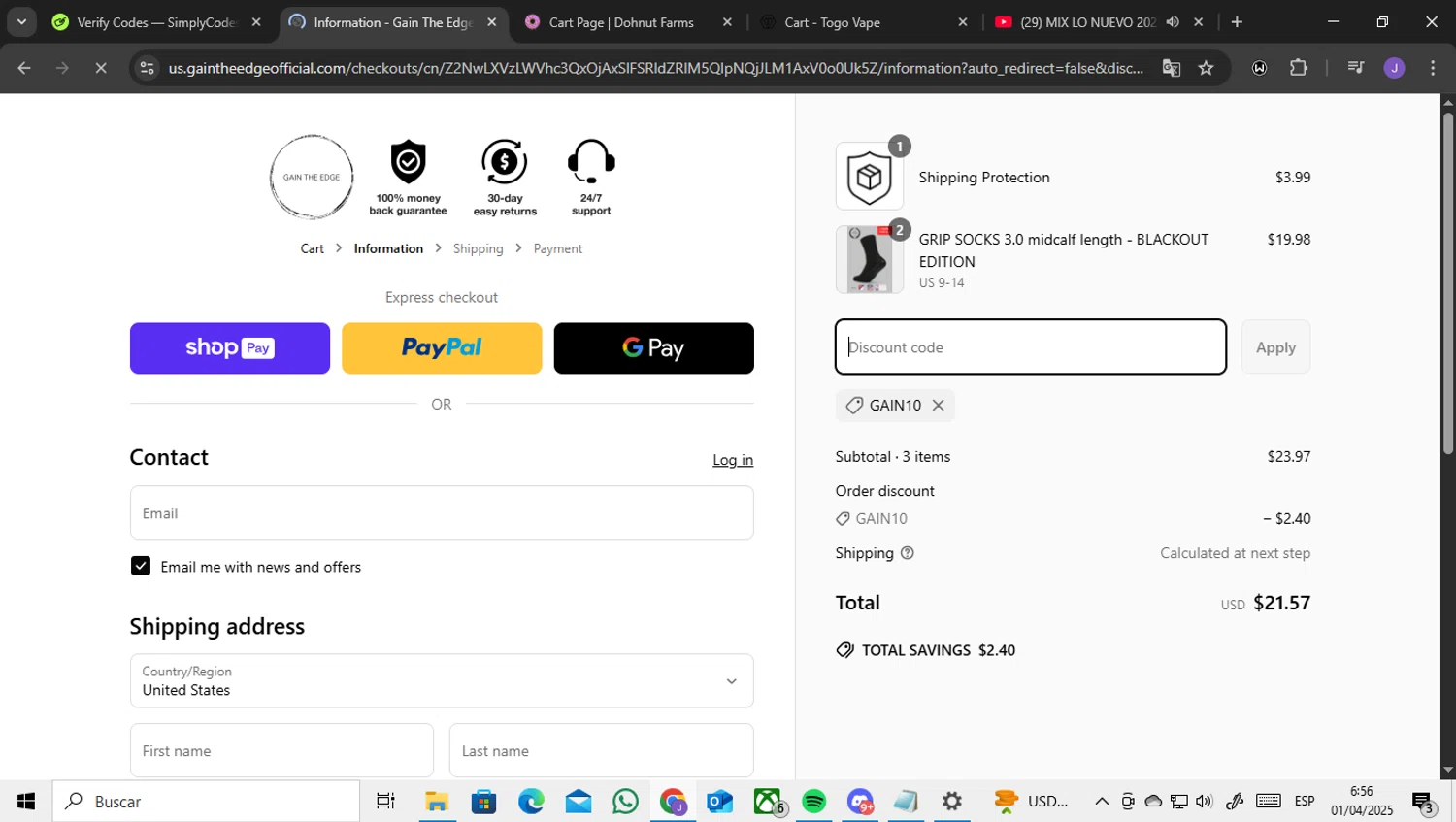This screenshot has height=822, width=1456.
Task: Click the shipping info question mark icon
Action: click(908, 553)
